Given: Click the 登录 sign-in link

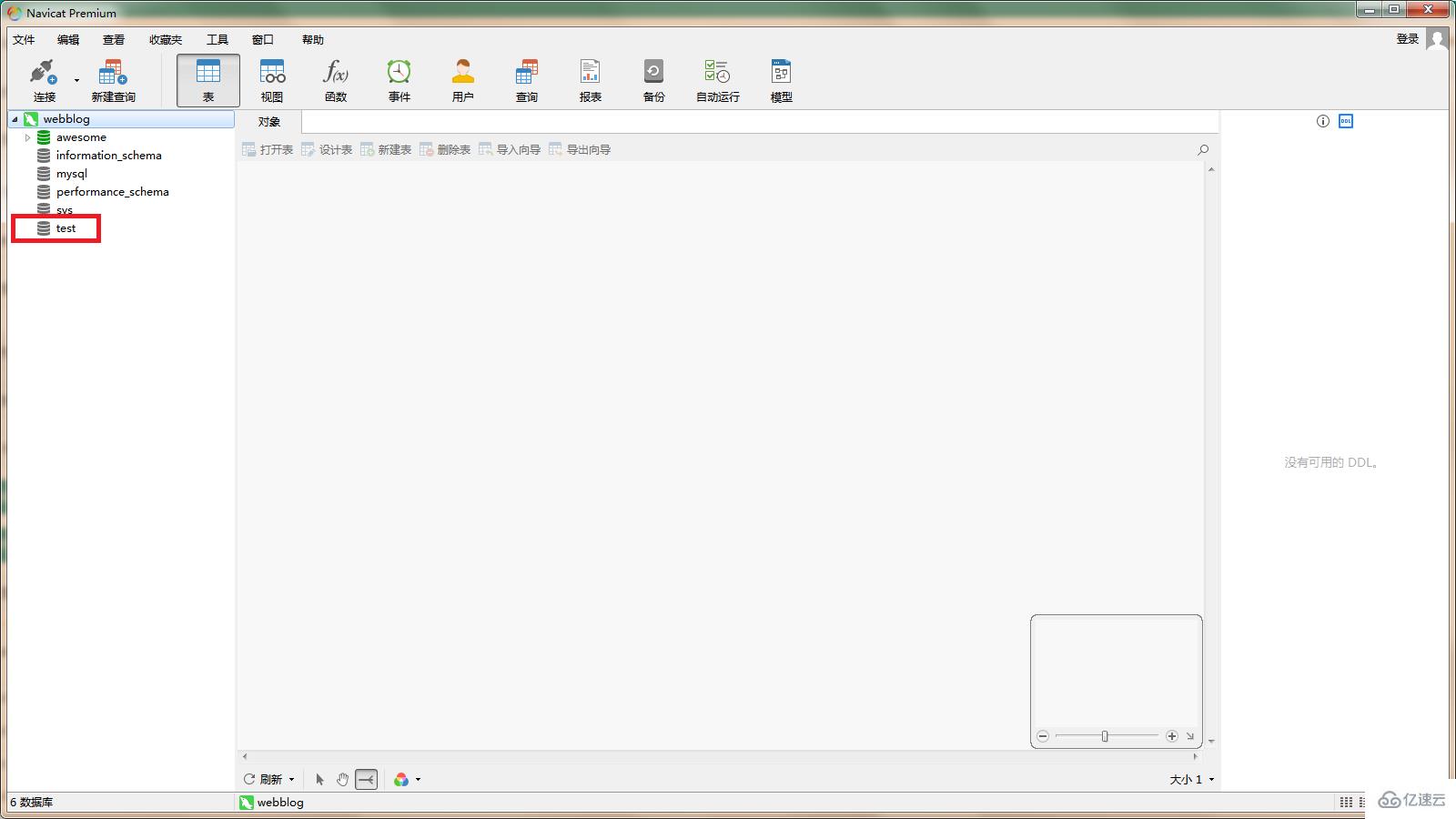Looking at the screenshot, I should (x=1408, y=38).
